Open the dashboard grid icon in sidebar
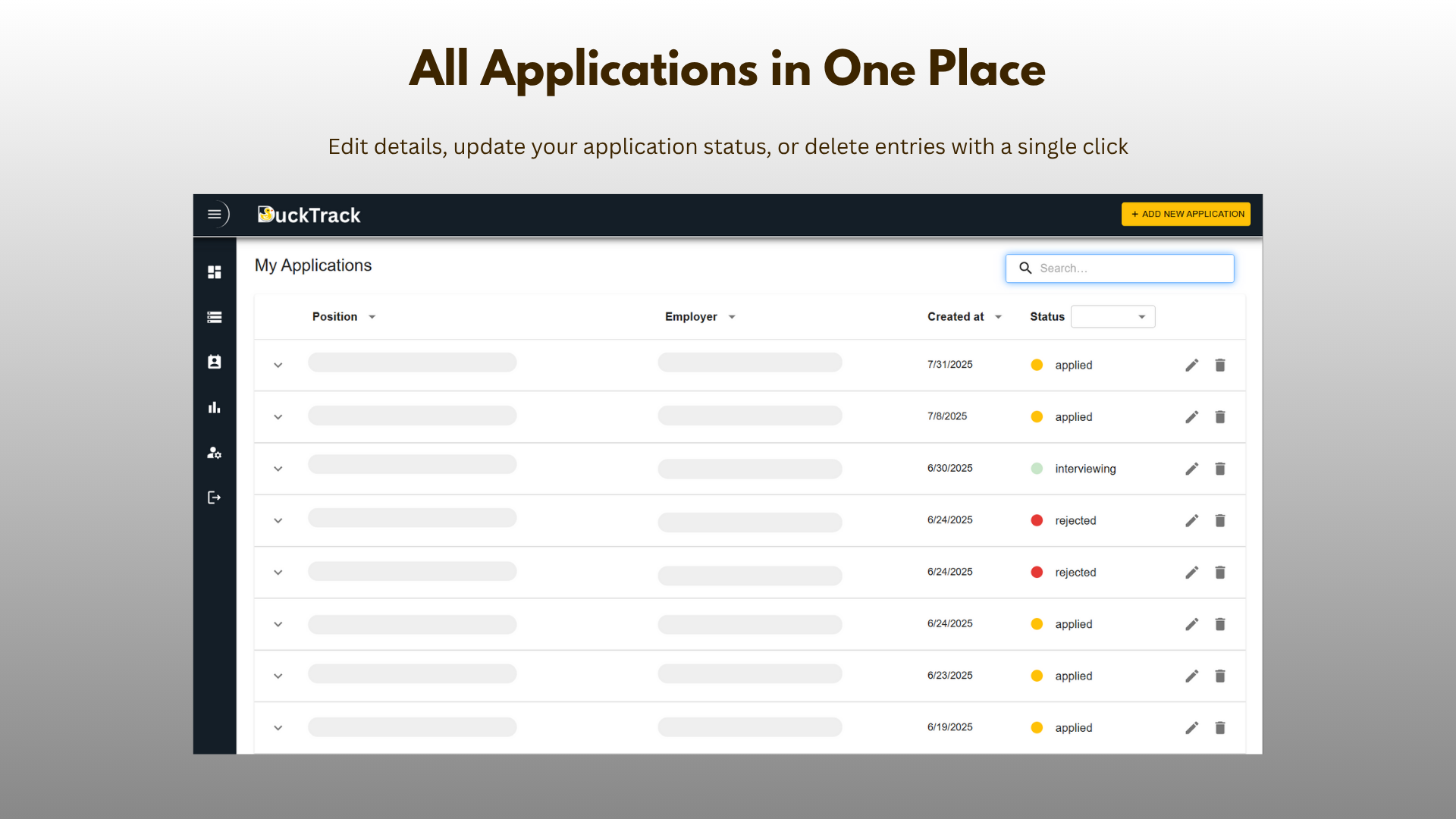The height and width of the screenshot is (819, 1456). 215,272
